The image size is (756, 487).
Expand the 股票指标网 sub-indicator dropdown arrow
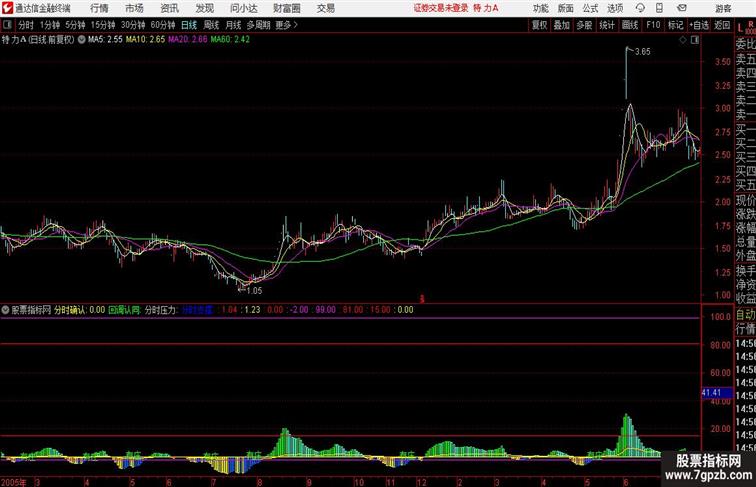pyautogui.click(x=5, y=310)
